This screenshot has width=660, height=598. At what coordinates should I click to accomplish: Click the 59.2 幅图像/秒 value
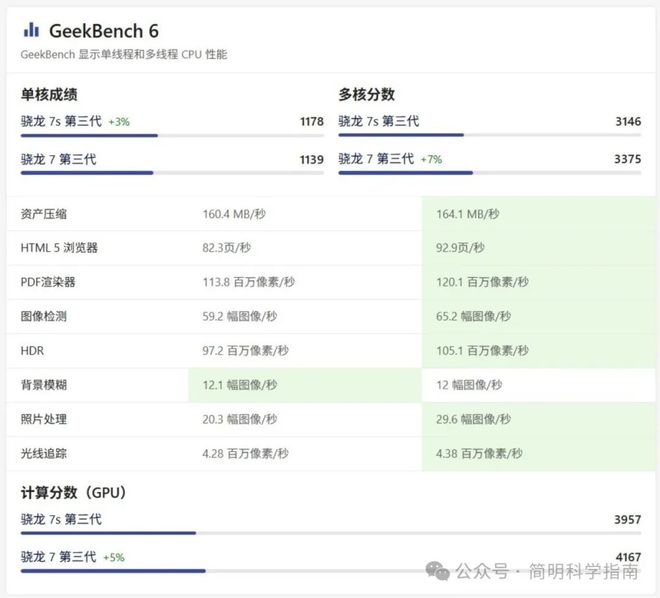coord(240,316)
